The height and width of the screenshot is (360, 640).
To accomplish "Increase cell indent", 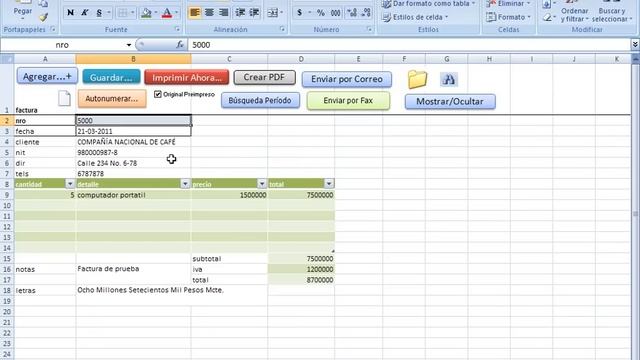I will 254,13.
